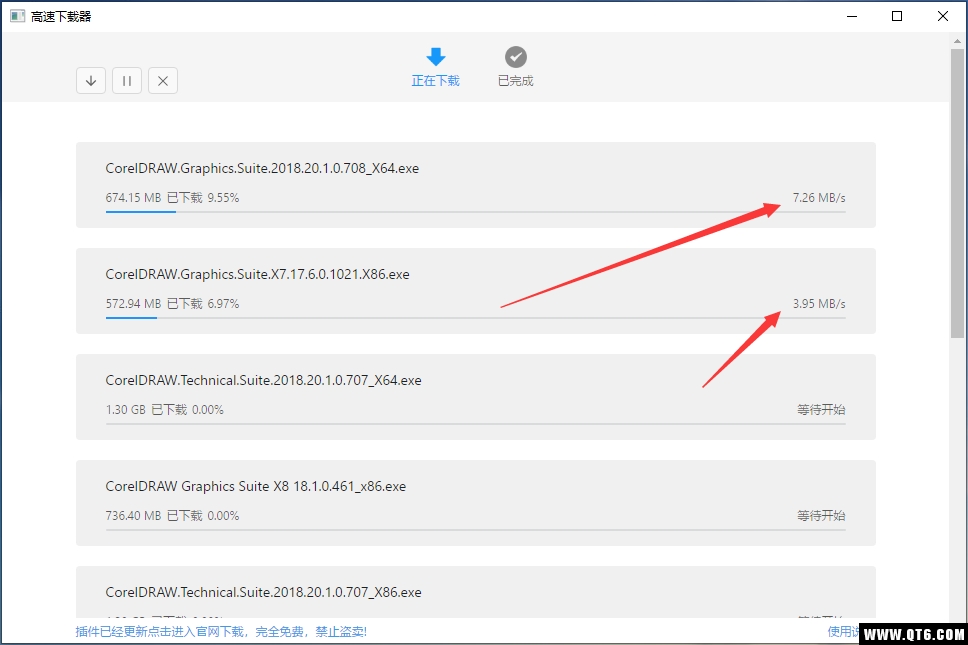Image resolution: width=968 pixels, height=645 pixels.
Task: Switch to the 正在下载 tab
Action: click(435, 67)
